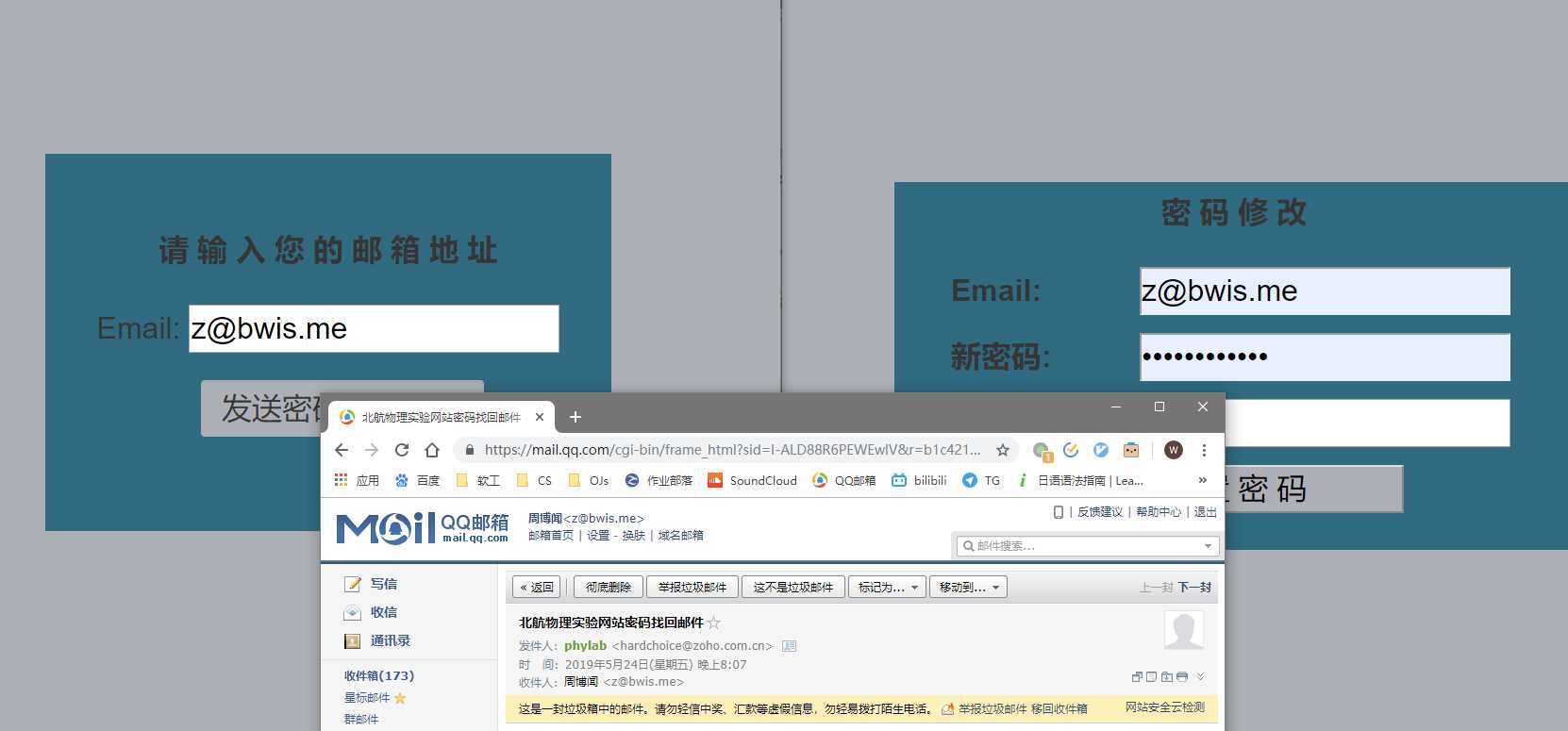The width and height of the screenshot is (1568, 731).
Task: Click the orange box extension icon
Action: [1131, 450]
